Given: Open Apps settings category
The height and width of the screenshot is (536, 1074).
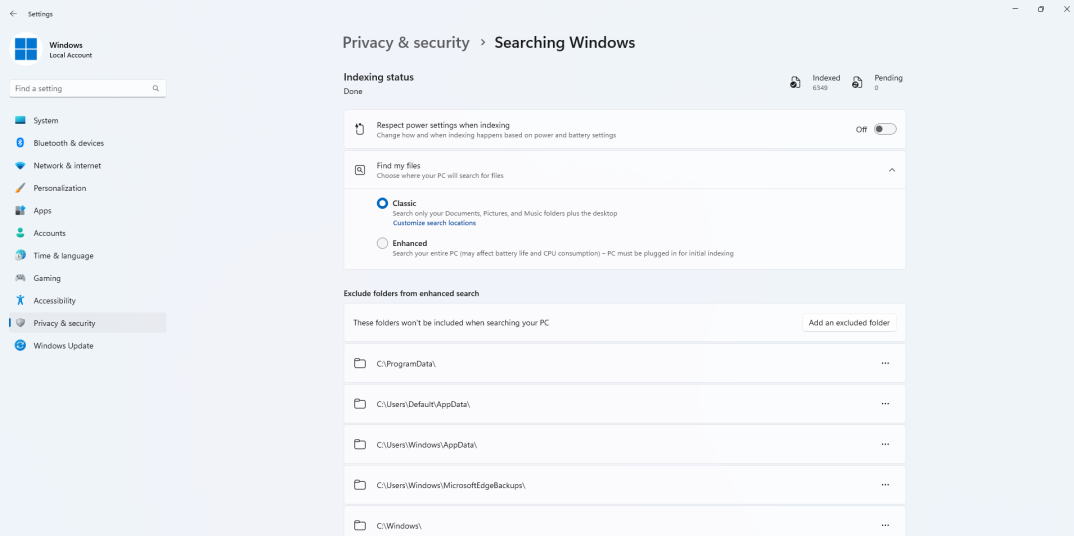Looking at the screenshot, I should pyautogui.click(x=88, y=210).
